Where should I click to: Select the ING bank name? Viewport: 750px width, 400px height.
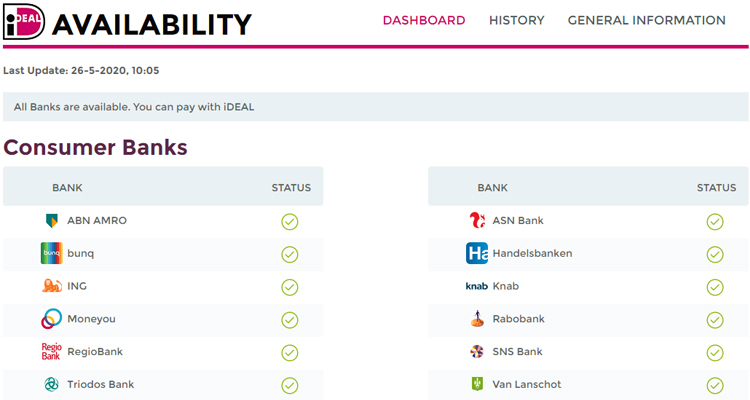point(77,286)
